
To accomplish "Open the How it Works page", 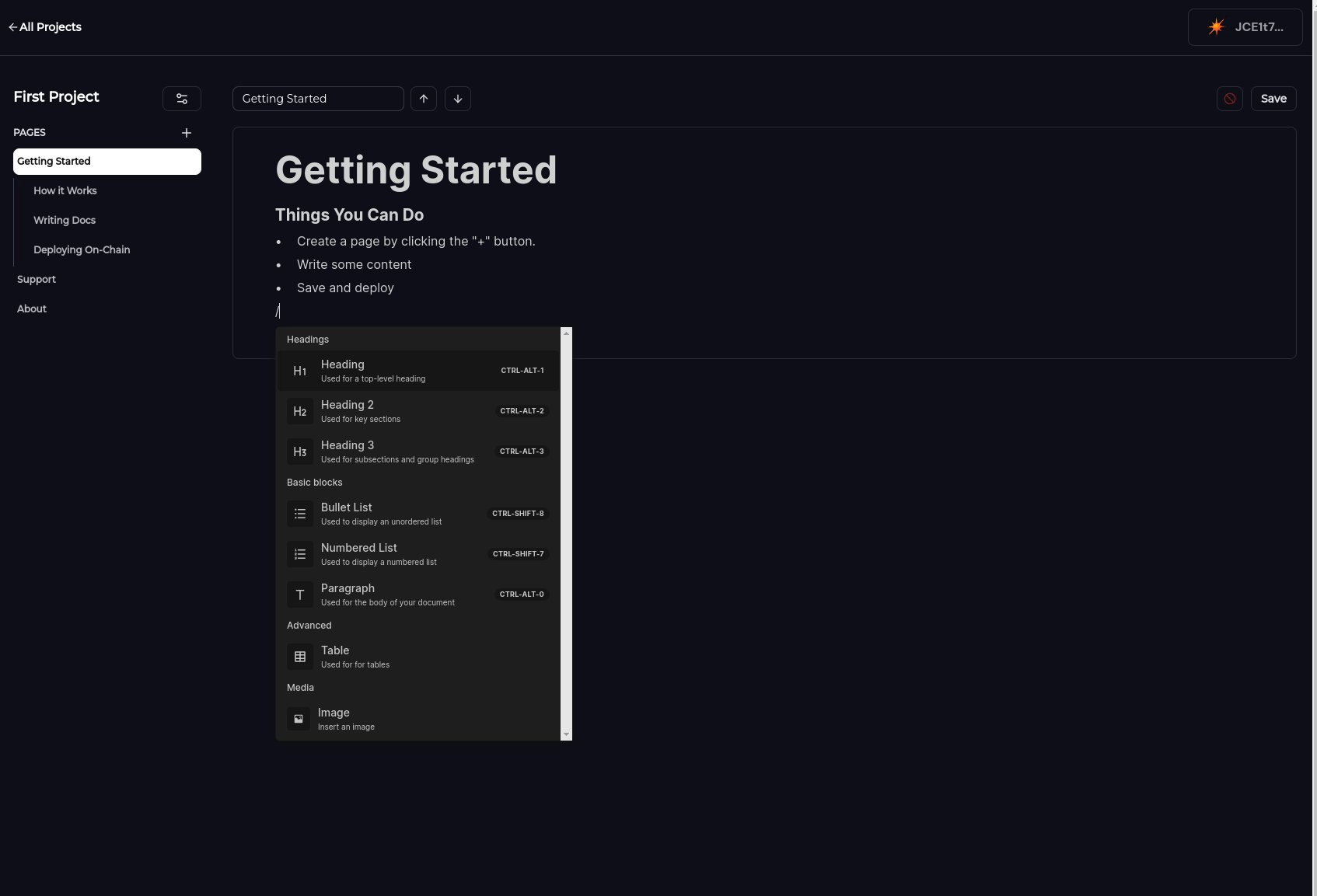I will (x=65, y=191).
